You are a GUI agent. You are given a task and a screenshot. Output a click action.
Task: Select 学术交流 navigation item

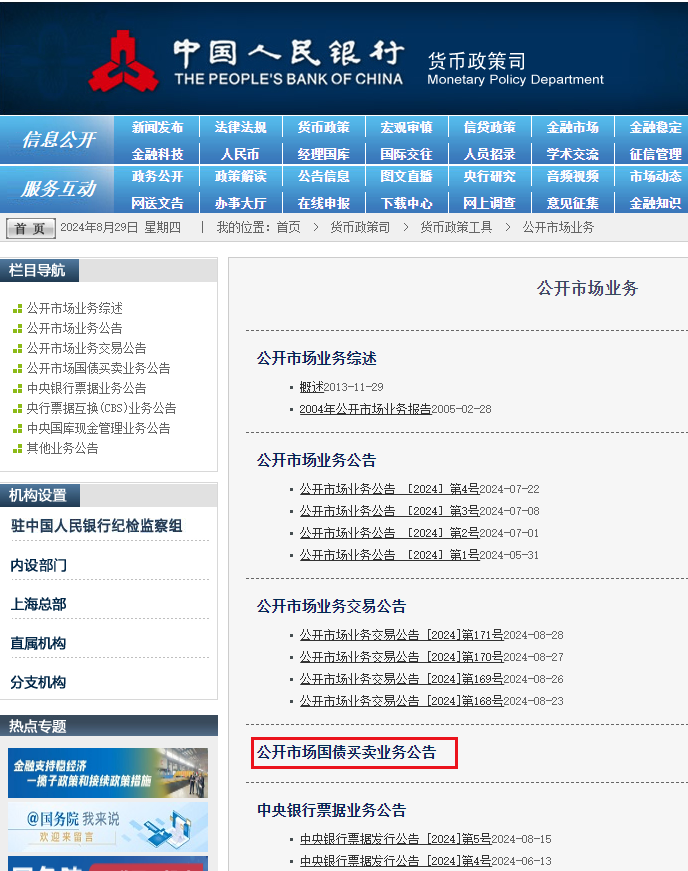click(573, 154)
